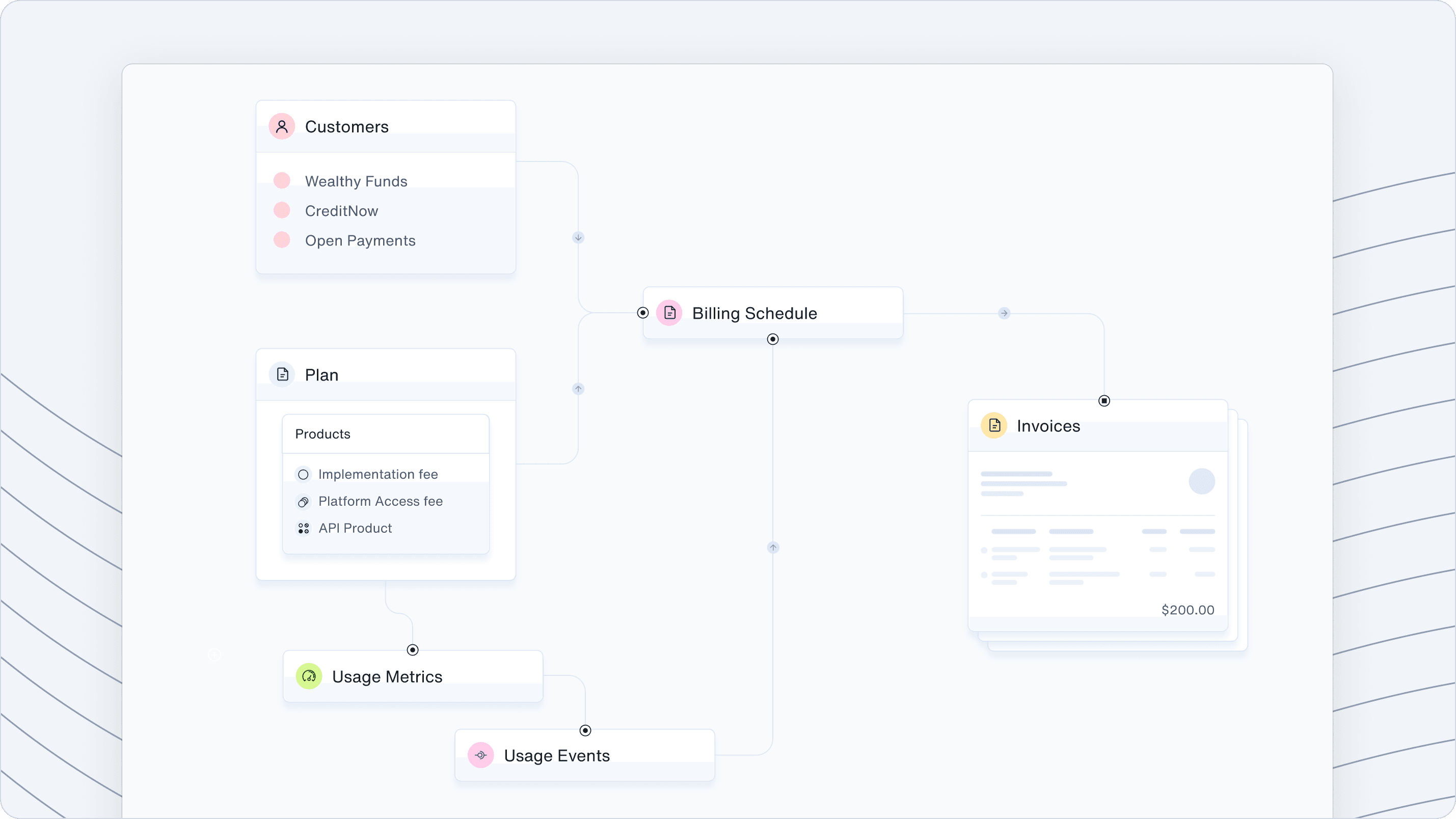Click the Invoices yellow document icon
The image size is (1456, 819).
(994, 426)
